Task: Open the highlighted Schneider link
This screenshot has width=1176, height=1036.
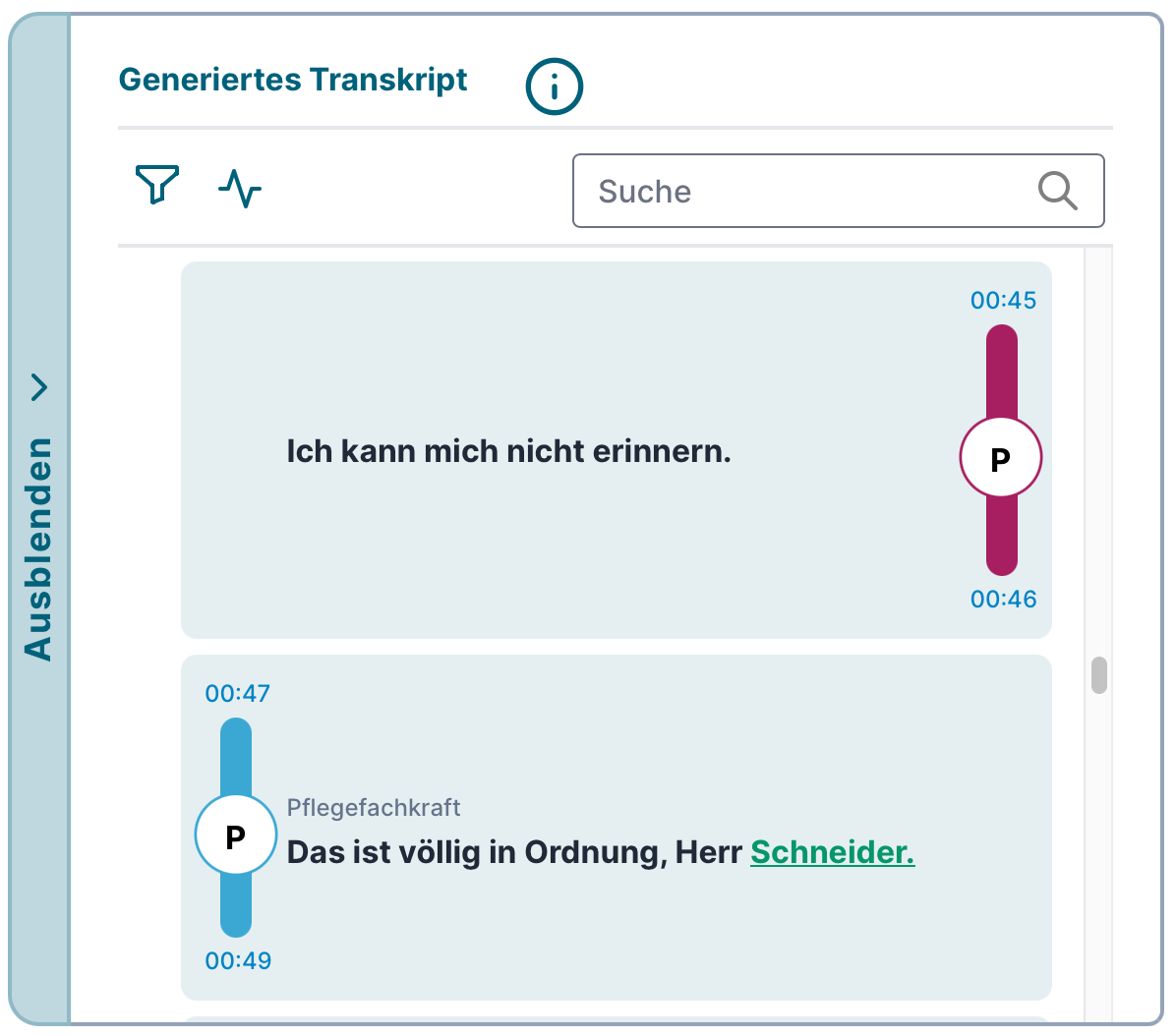Action: coord(832,852)
